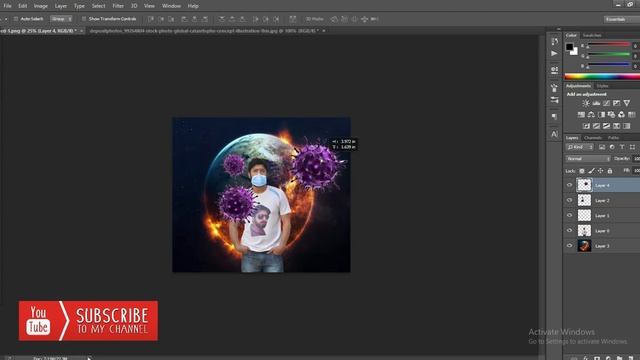Hide Layer 2 with its eye icon
Screen dimensions: 640x360
(569, 200)
